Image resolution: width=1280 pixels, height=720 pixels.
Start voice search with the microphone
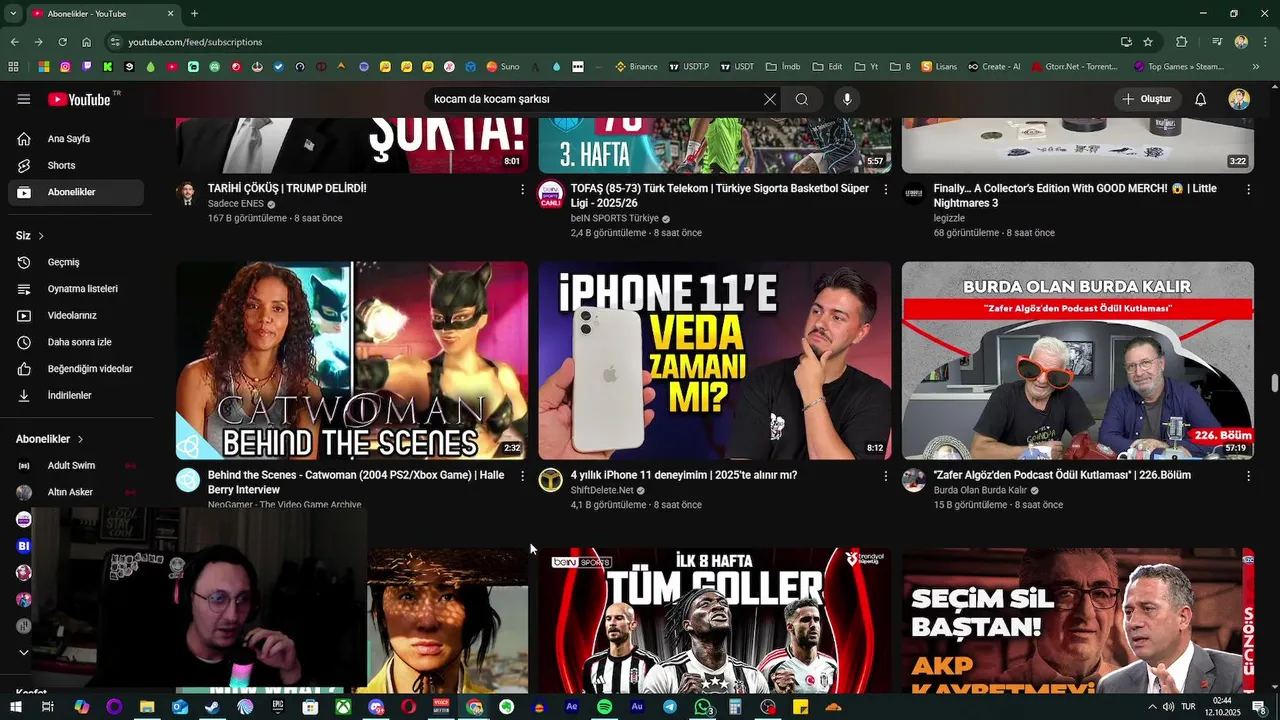pyautogui.click(x=847, y=99)
